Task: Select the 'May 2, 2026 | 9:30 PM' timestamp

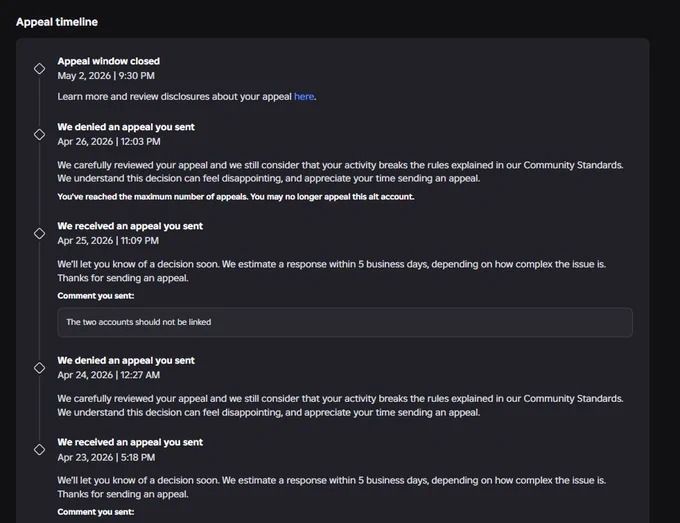Action: coord(106,75)
